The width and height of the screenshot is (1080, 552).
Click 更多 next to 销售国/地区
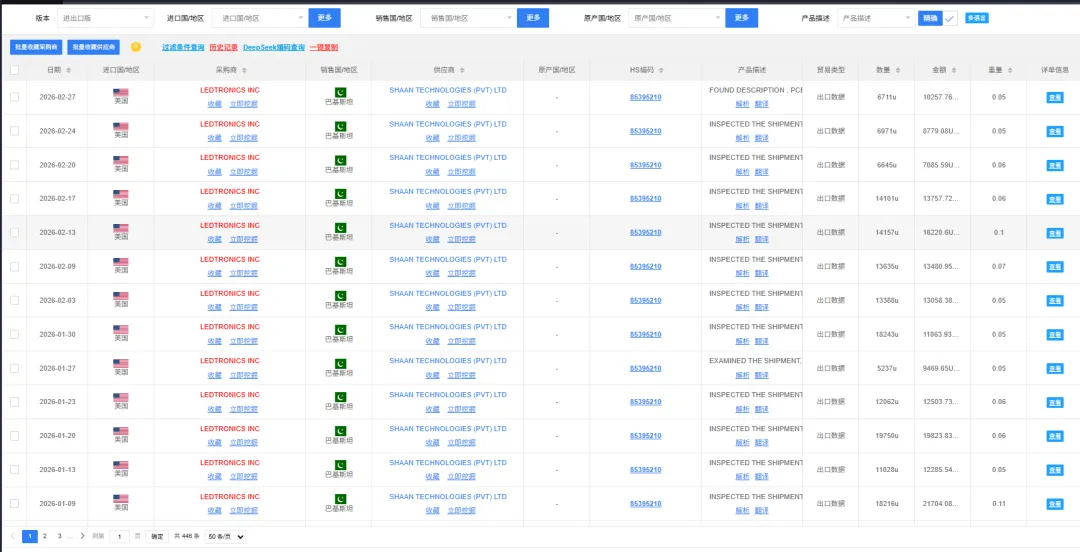pyautogui.click(x=533, y=18)
